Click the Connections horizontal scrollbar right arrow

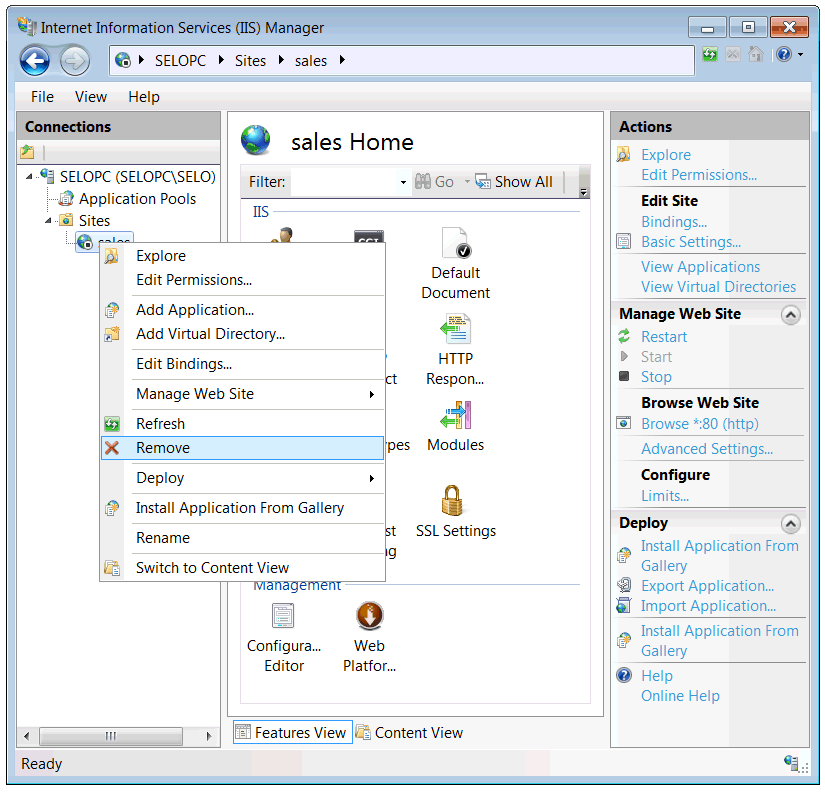point(209,736)
